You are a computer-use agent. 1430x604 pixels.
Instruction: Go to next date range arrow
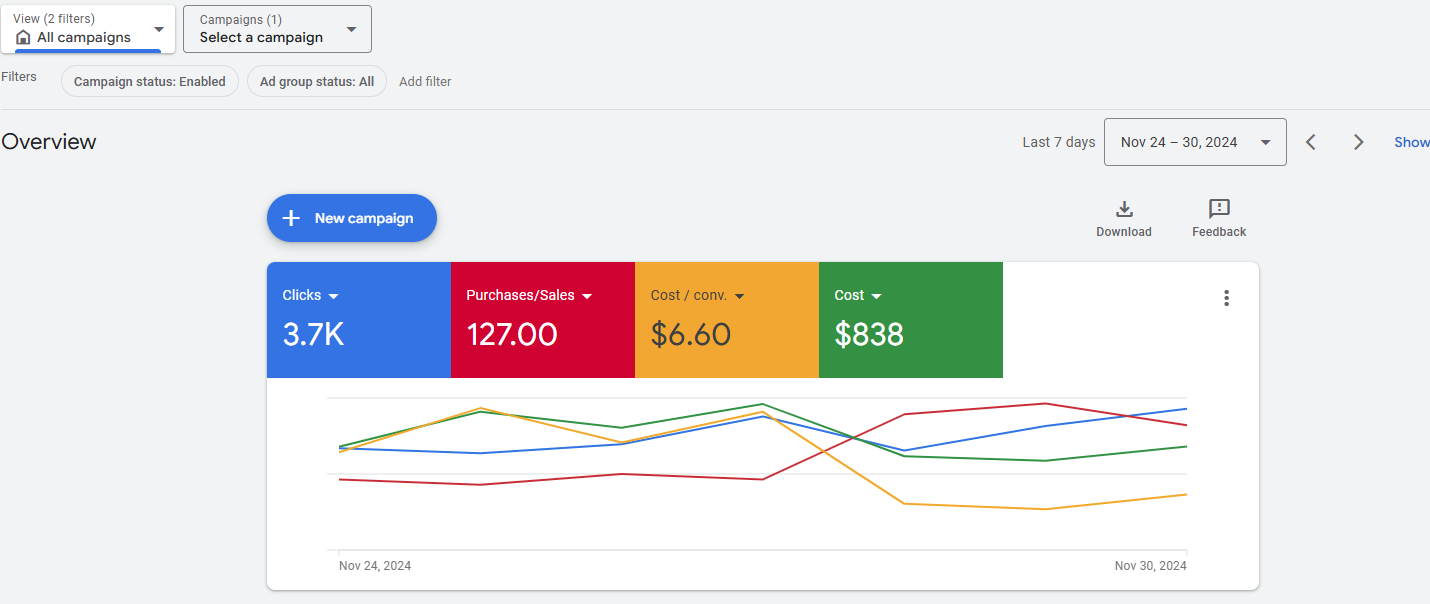1358,142
